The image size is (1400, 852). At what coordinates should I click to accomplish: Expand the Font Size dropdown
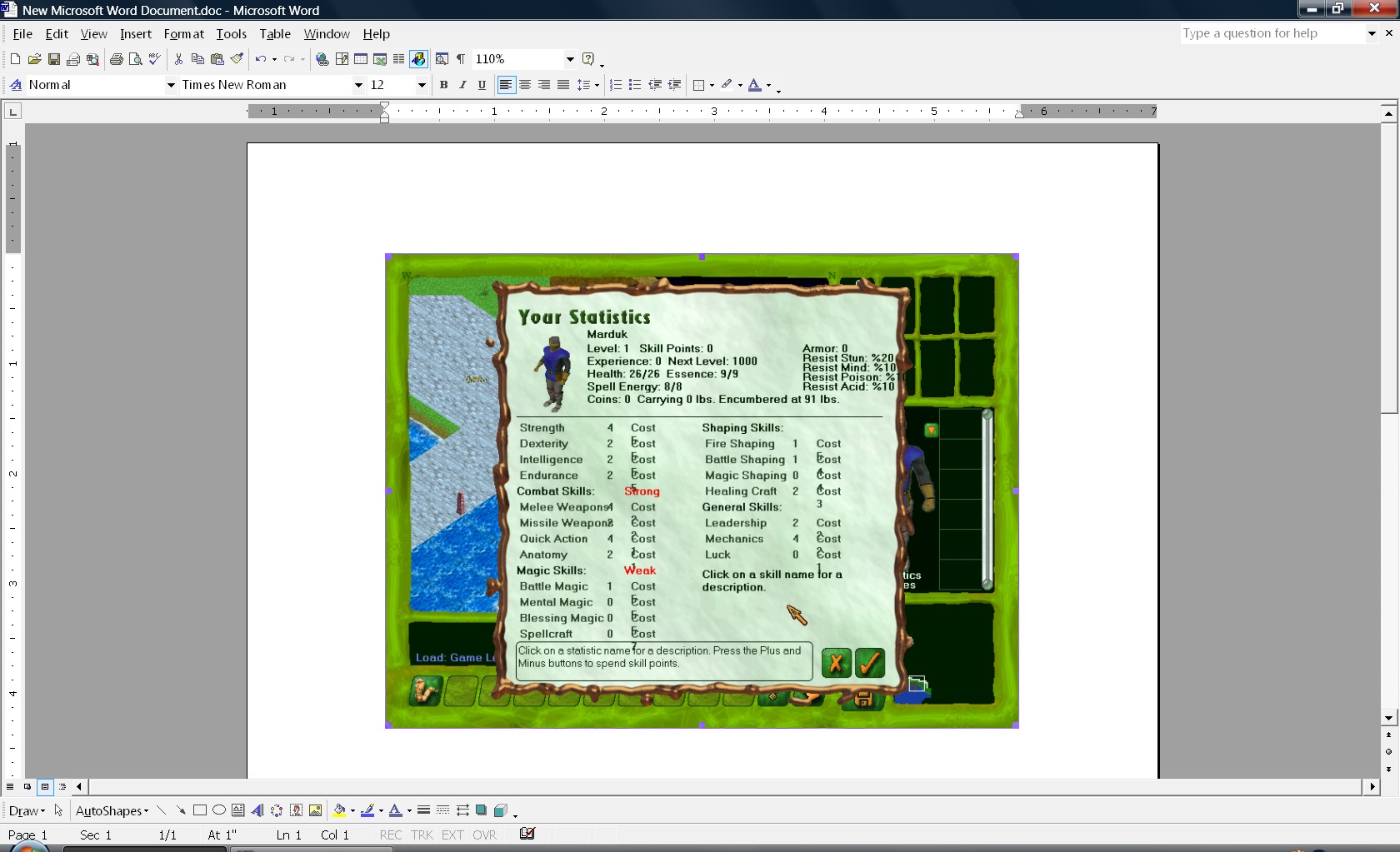[x=422, y=85]
